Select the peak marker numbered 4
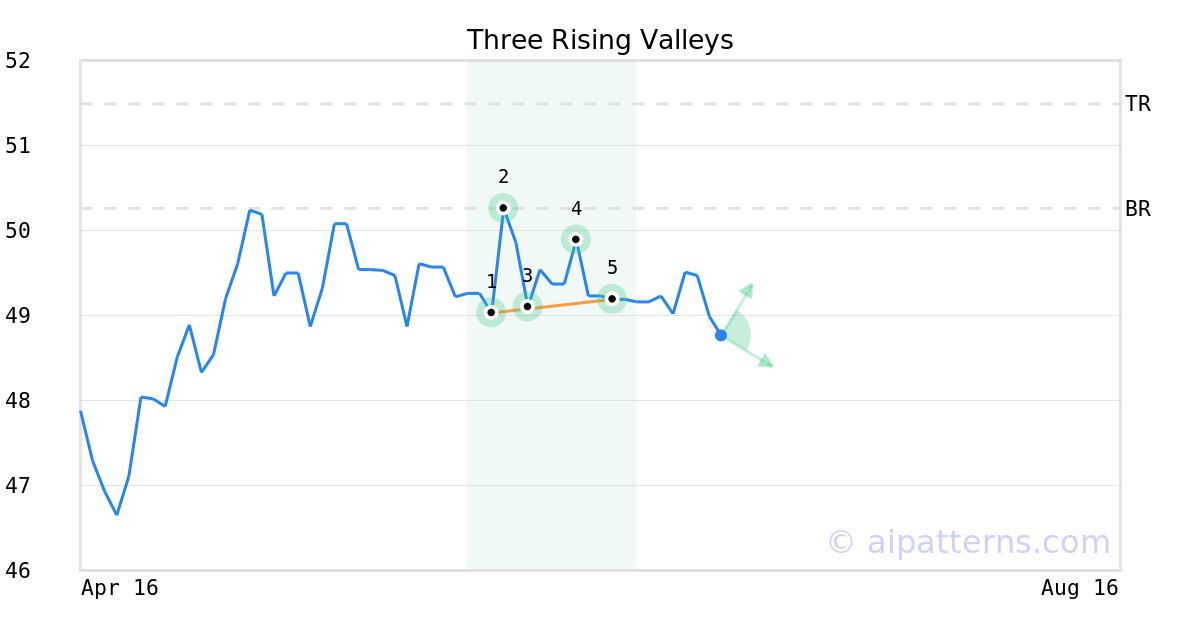The width and height of the screenshot is (1200, 630). tap(576, 239)
